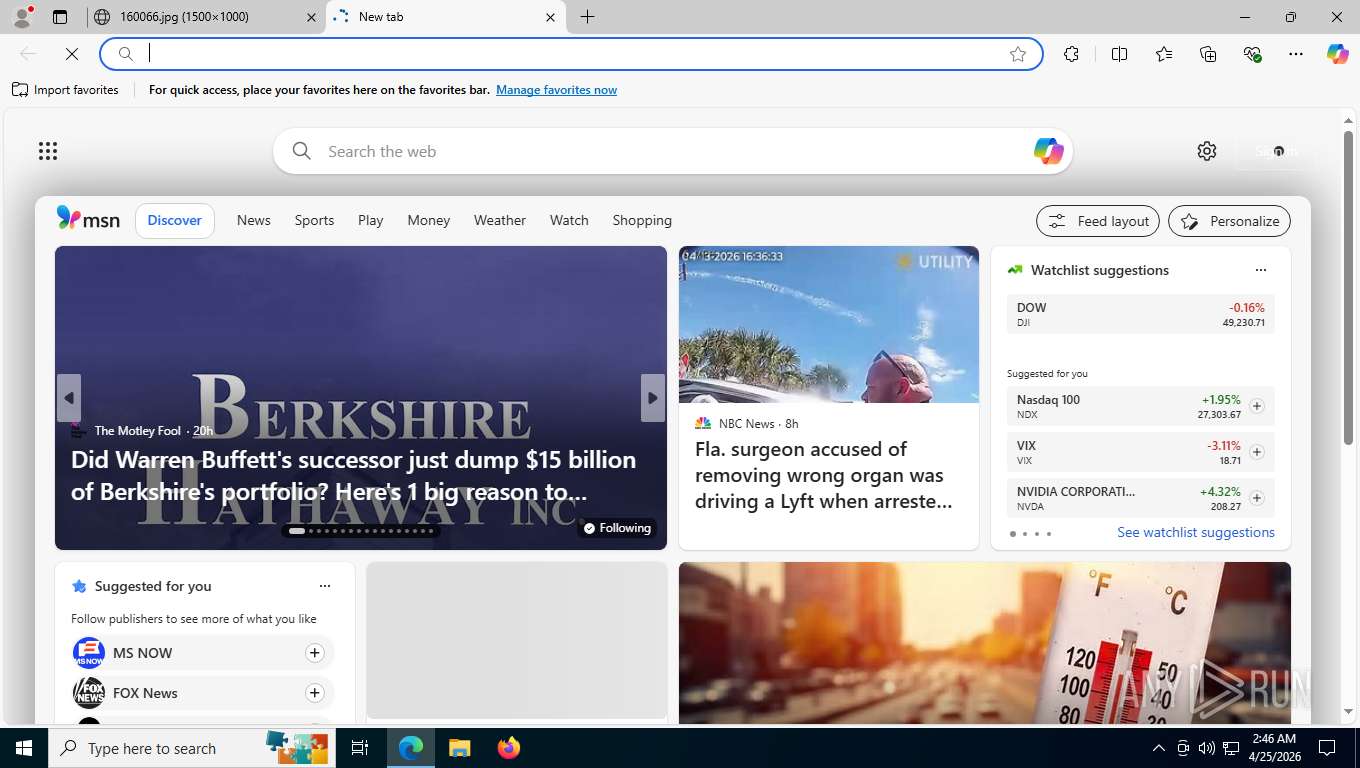Add Nasdaq 100 to watchlist

pyautogui.click(x=1257, y=406)
